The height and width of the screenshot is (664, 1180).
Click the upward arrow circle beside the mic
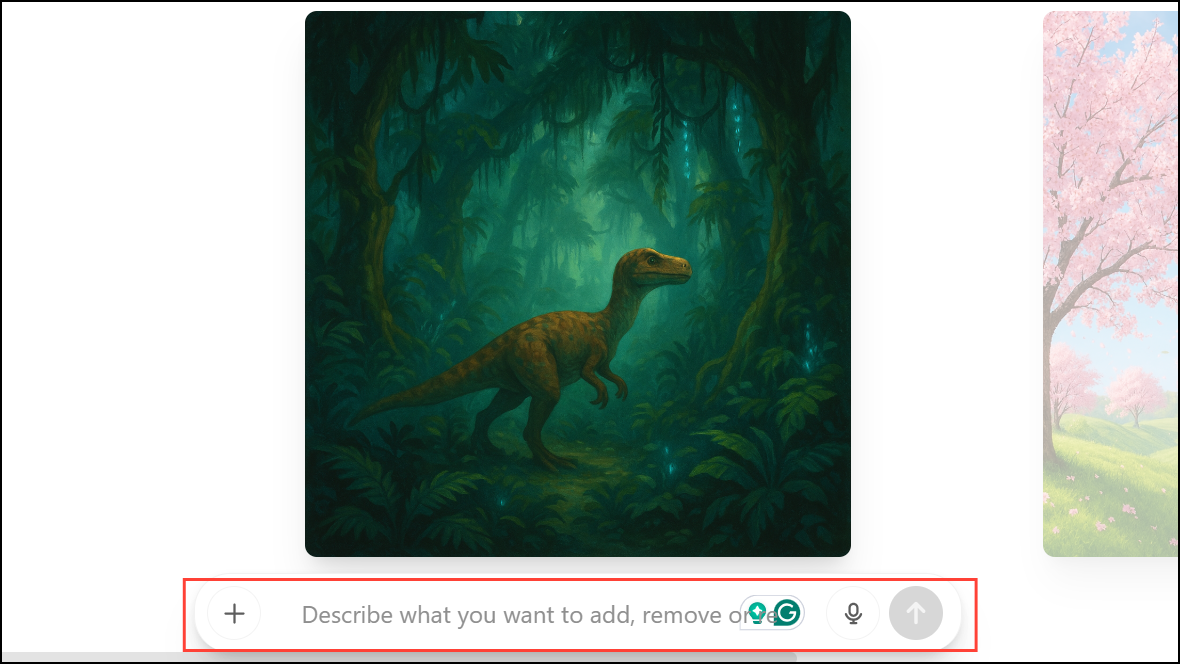[x=916, y=614]
